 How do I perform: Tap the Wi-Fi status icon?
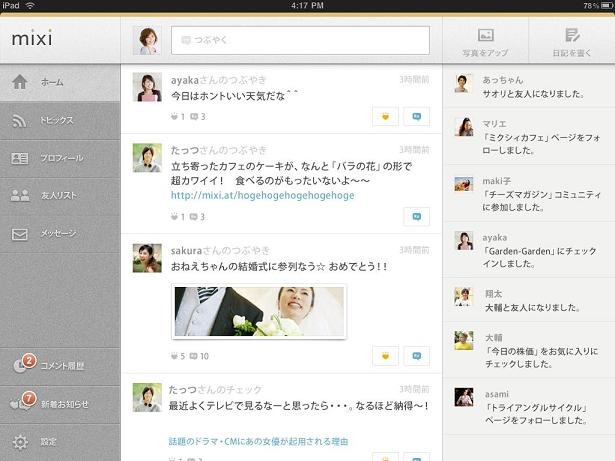pos(30,5)
